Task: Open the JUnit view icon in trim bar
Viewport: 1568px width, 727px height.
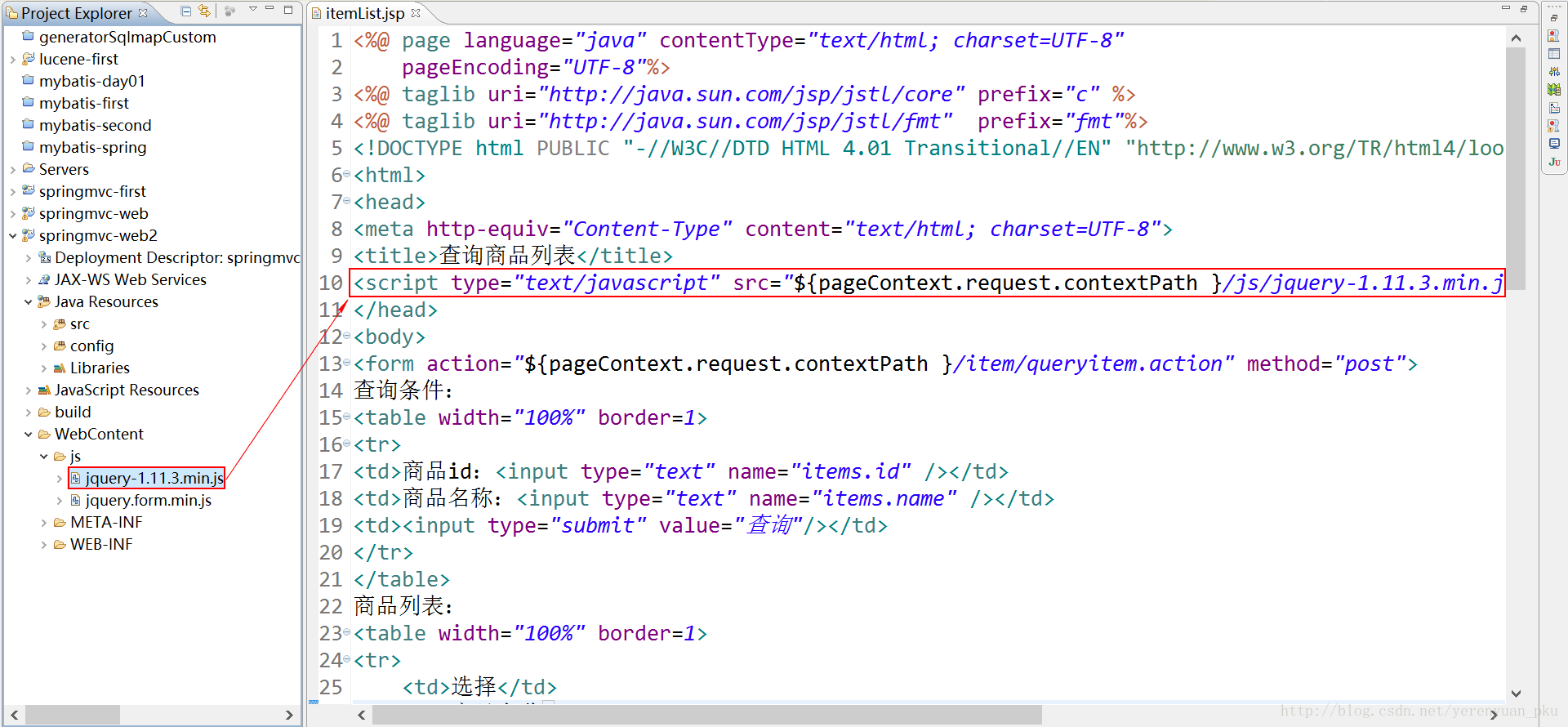Action: pyautogui.click(x=1554, y=162)
